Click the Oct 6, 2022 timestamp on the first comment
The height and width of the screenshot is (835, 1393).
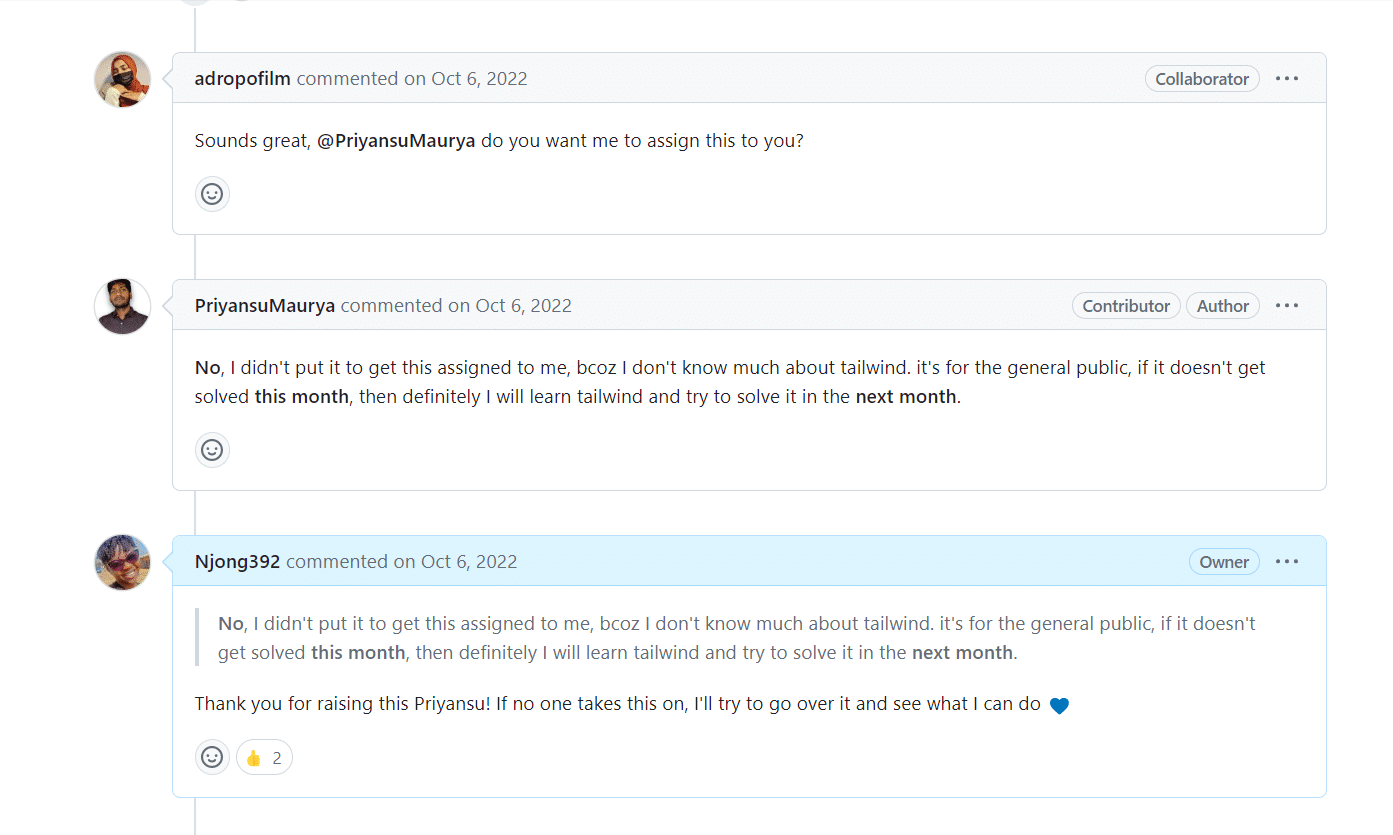[x=479, y=78]
